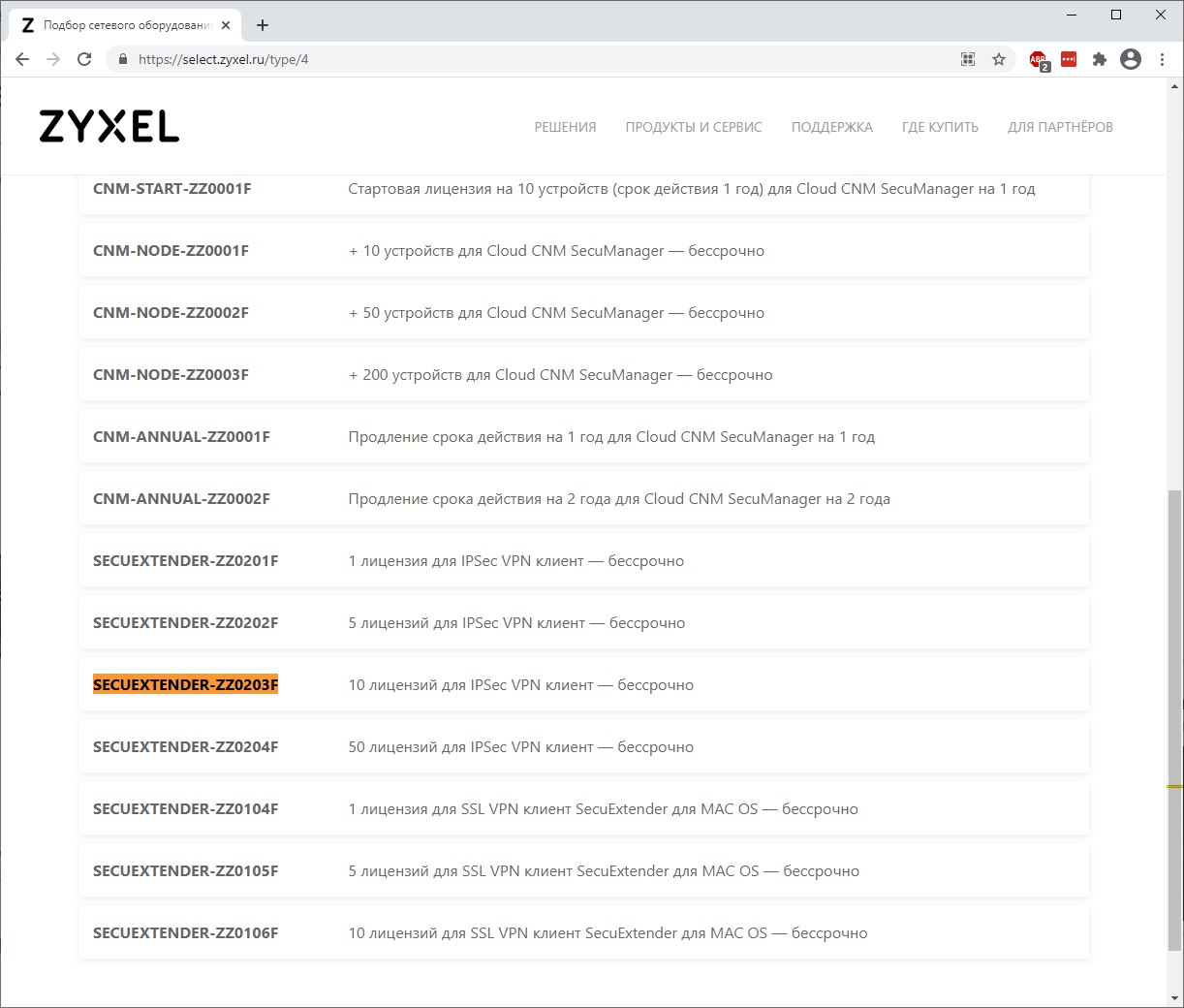
Task: Click '5 лицензий для IPSec VPN' description
Action: pos(516,623)
